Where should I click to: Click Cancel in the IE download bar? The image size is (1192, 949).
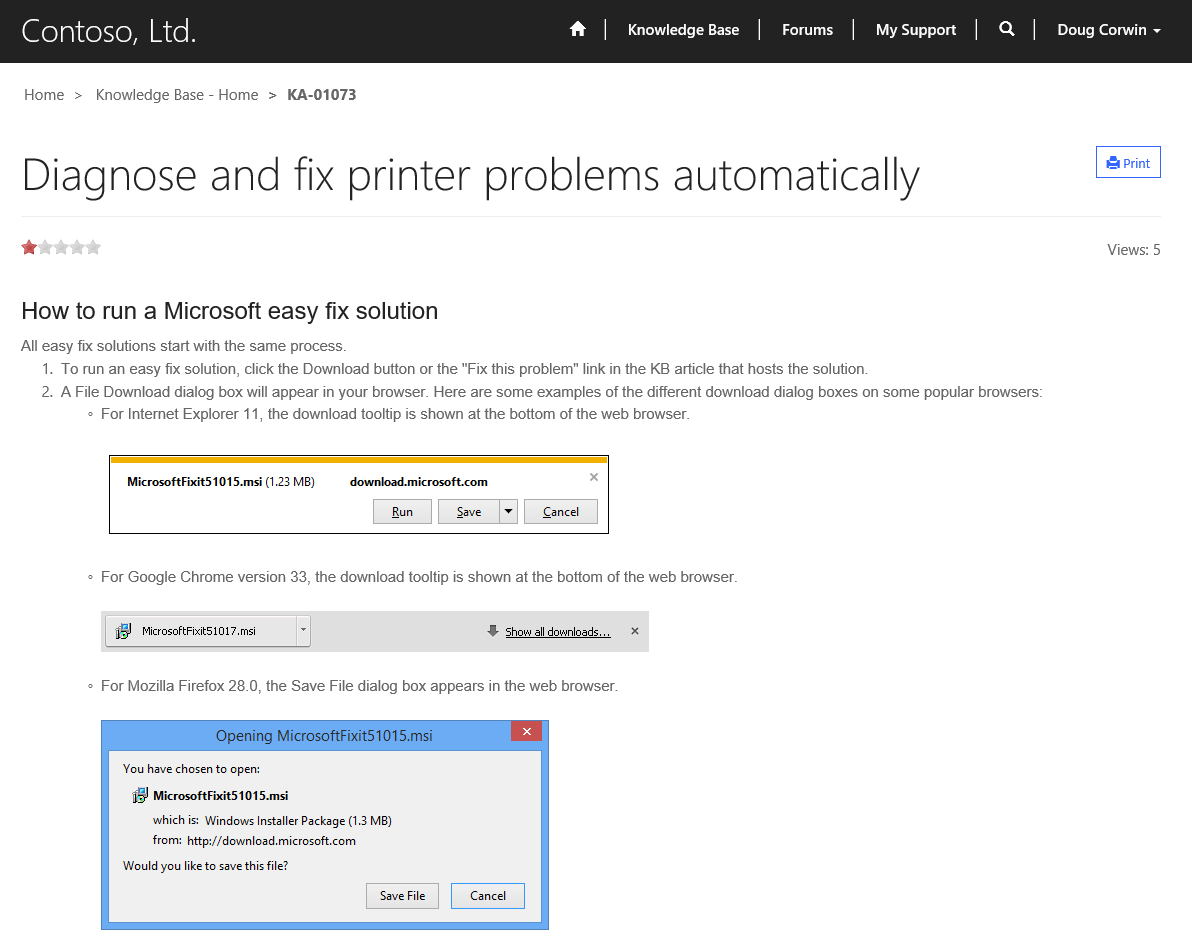tap(561, 512)
